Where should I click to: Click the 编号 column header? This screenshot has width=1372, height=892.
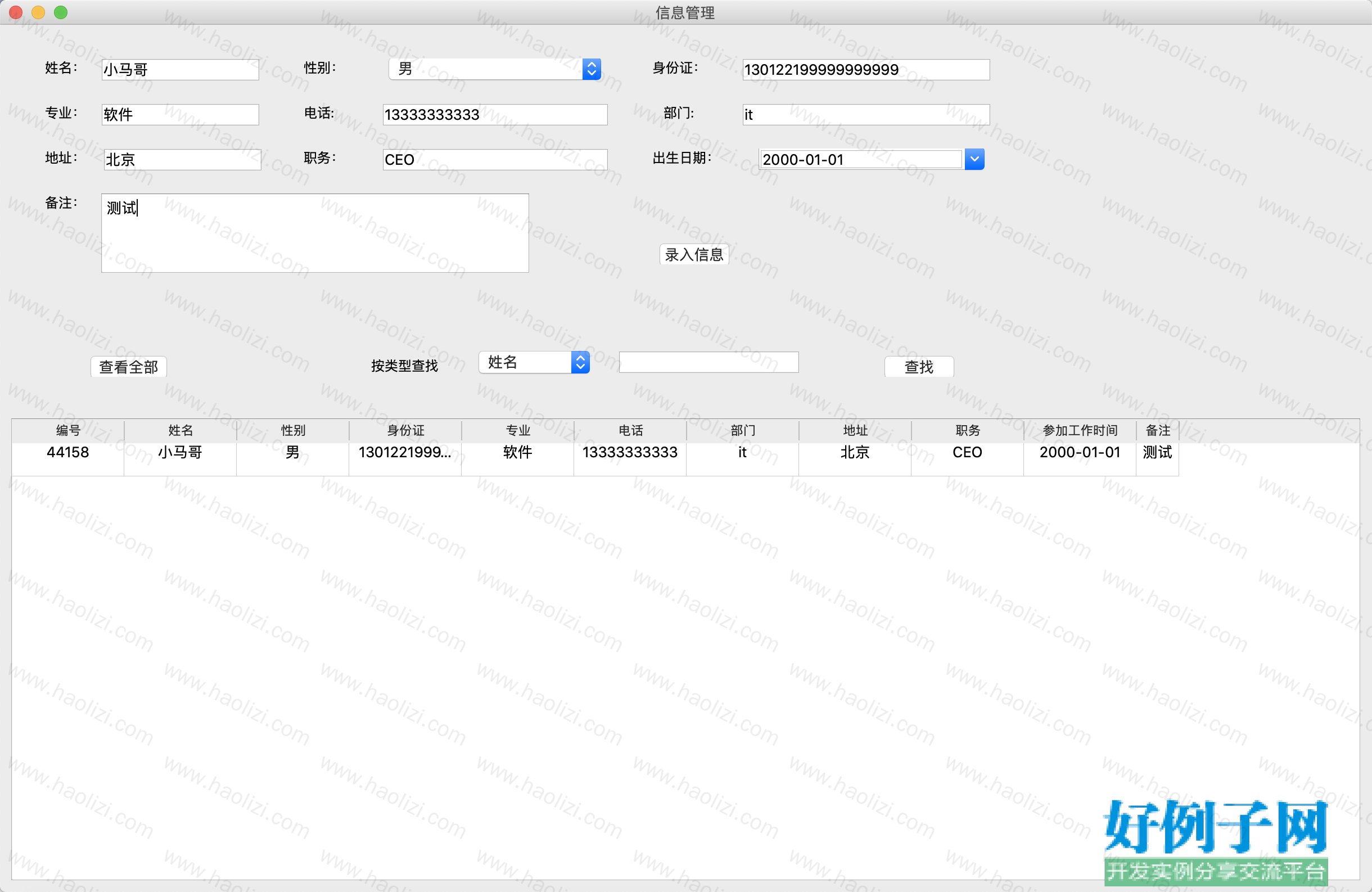pyautogui.click(x=68, y=431)
